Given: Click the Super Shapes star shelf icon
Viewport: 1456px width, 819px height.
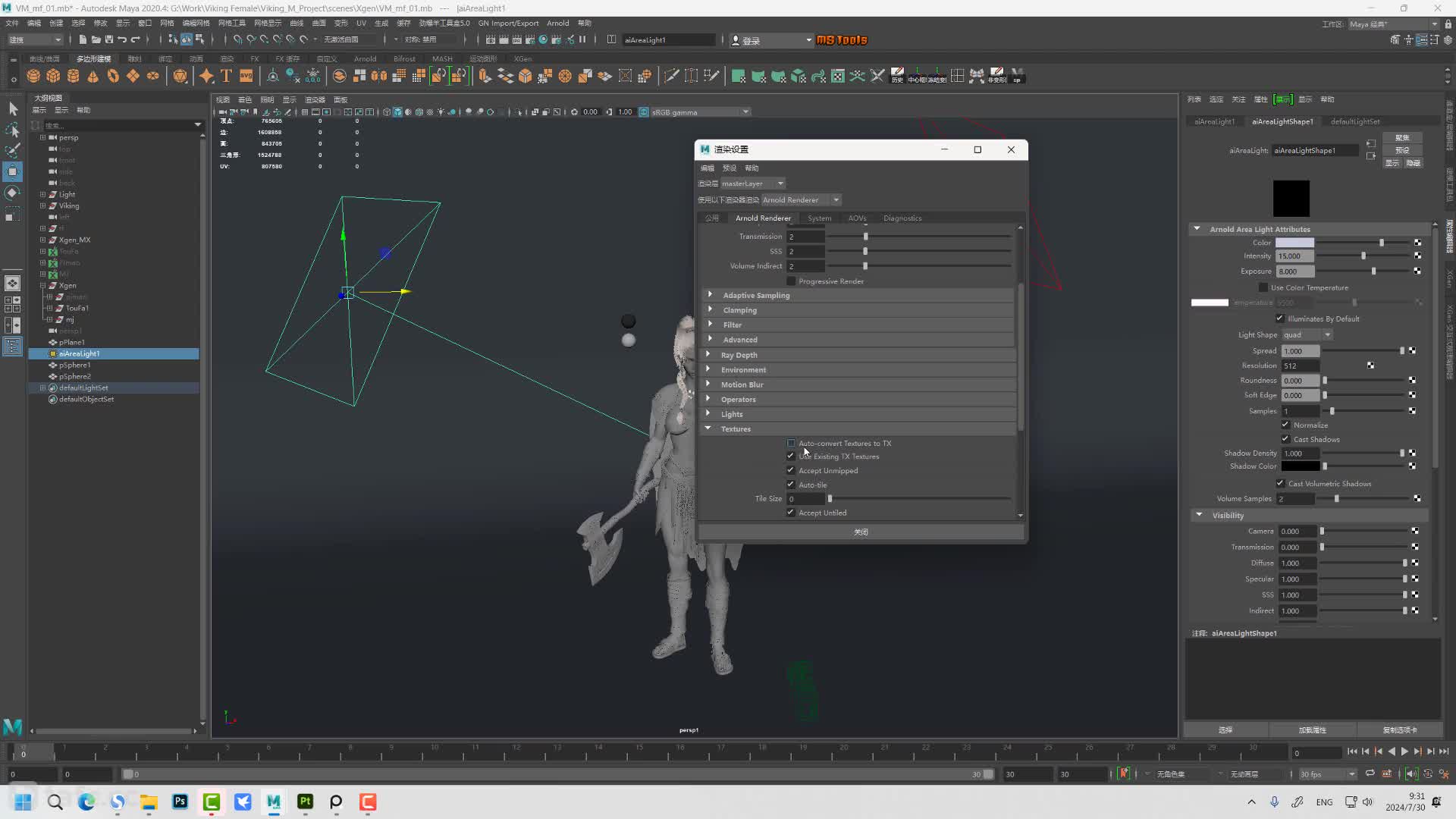Looking at the screenshot, I should click(206, 76).
